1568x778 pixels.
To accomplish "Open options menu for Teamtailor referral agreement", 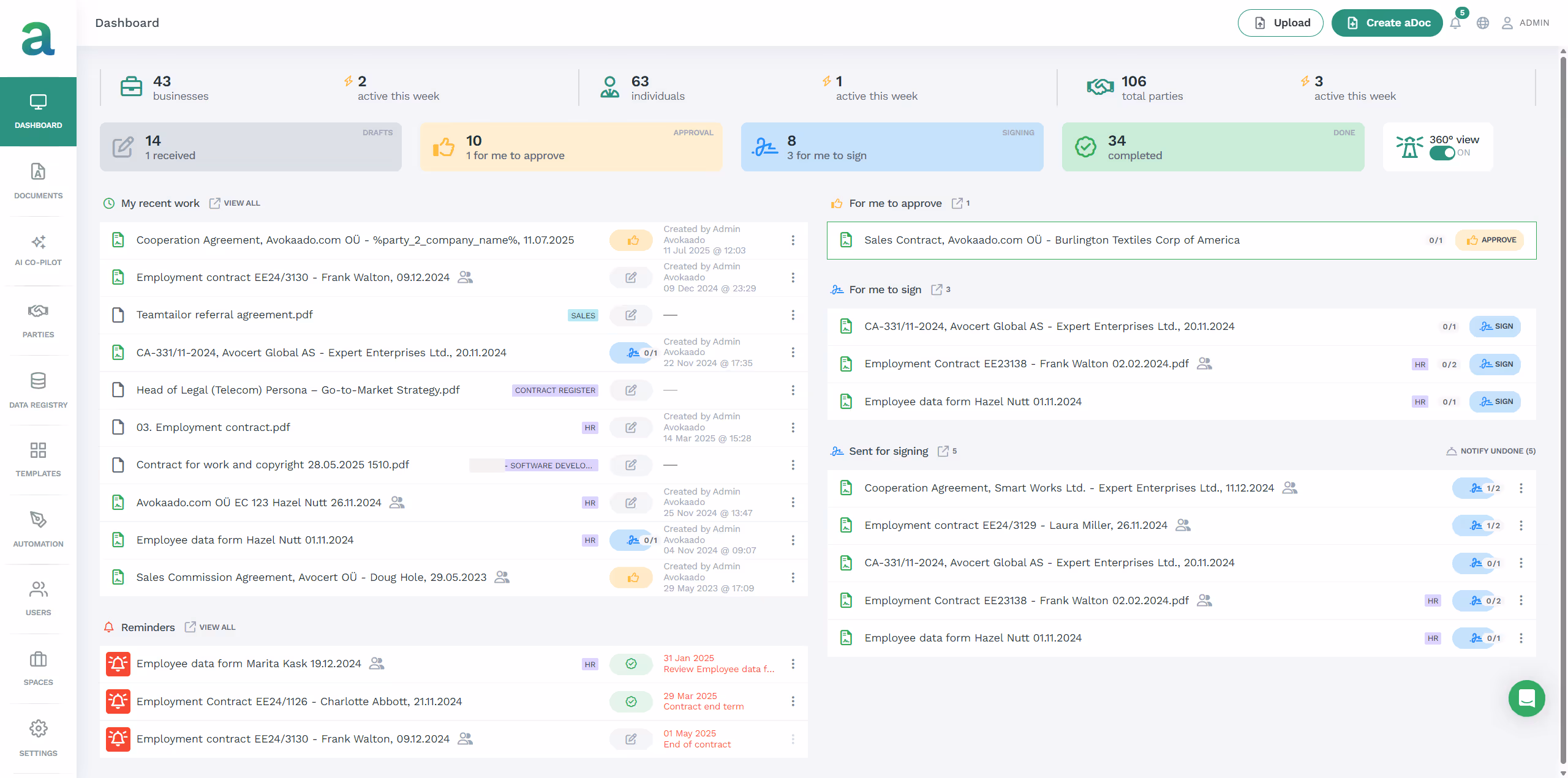I will point(793,315).
